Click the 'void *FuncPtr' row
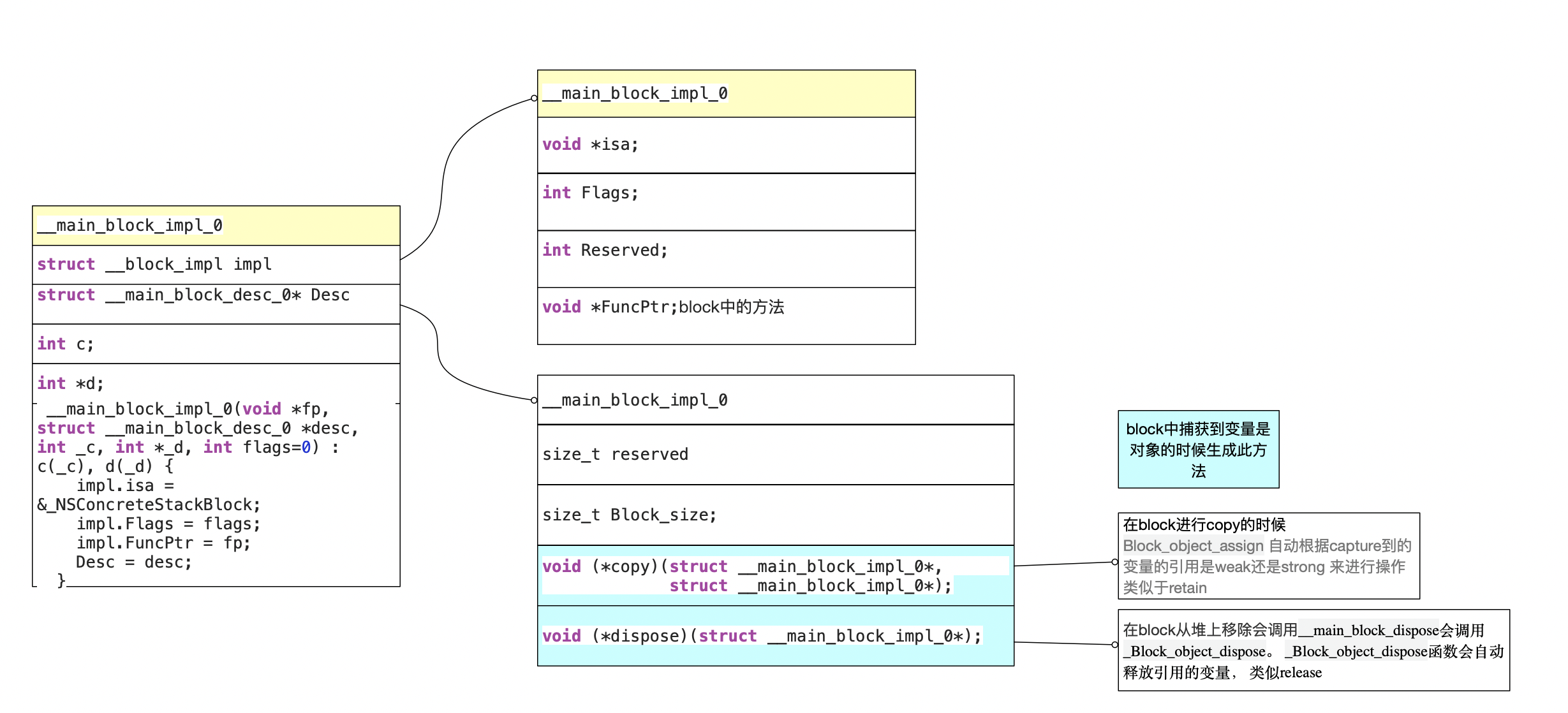This screenshot has width=1568, height=713. click(x=726, y=316)
